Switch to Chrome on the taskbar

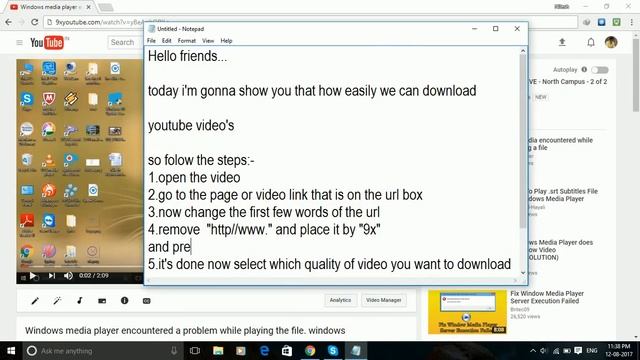click(x=310, y=351)
